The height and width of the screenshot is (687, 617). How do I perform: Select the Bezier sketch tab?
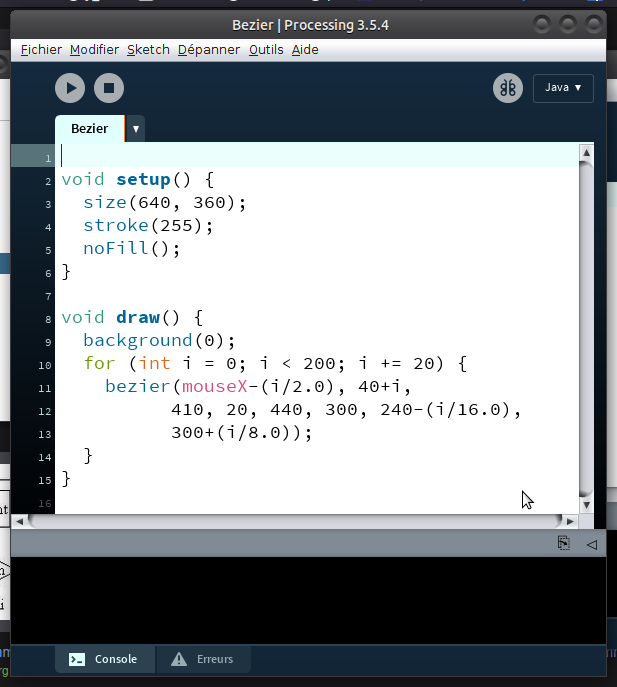point(90,129)
